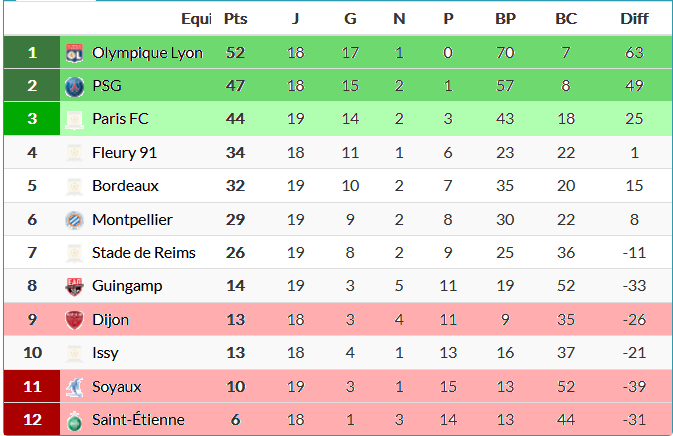The image size is (673, 436).
Task: Click the Olympique Lyon club logo
Action: click(74, 53)
